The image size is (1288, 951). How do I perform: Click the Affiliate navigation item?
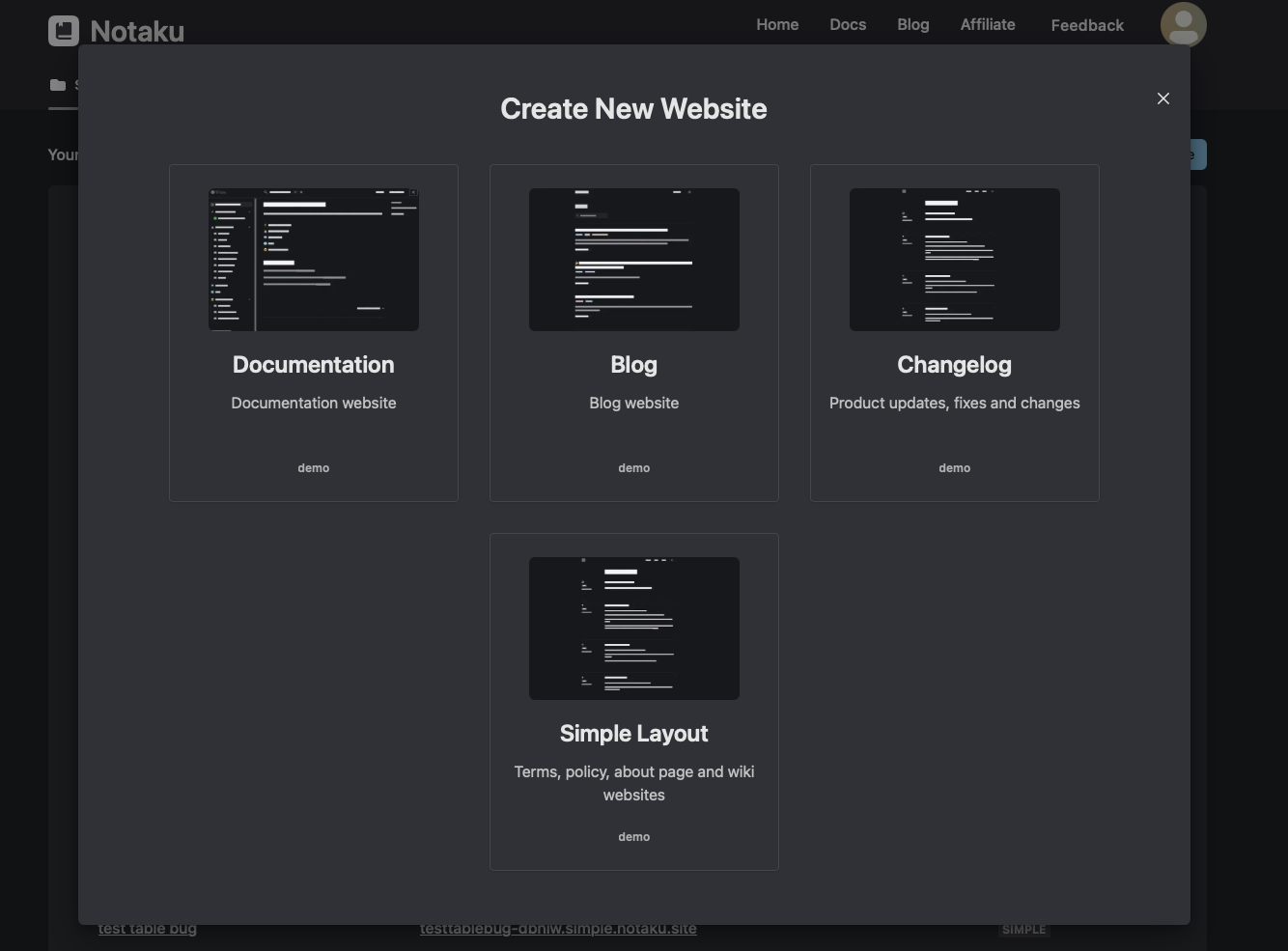coord(987,24)
